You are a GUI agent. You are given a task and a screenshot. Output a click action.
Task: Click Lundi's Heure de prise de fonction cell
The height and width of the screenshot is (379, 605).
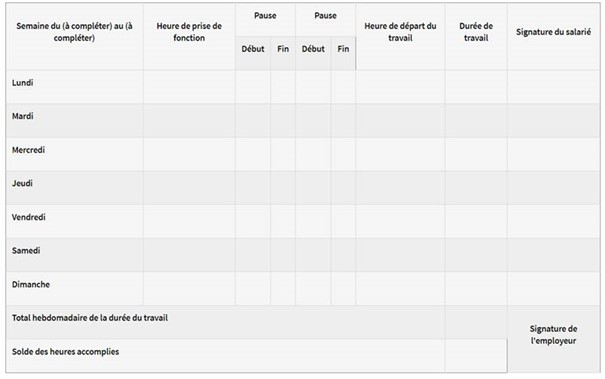tap(189, 87)
